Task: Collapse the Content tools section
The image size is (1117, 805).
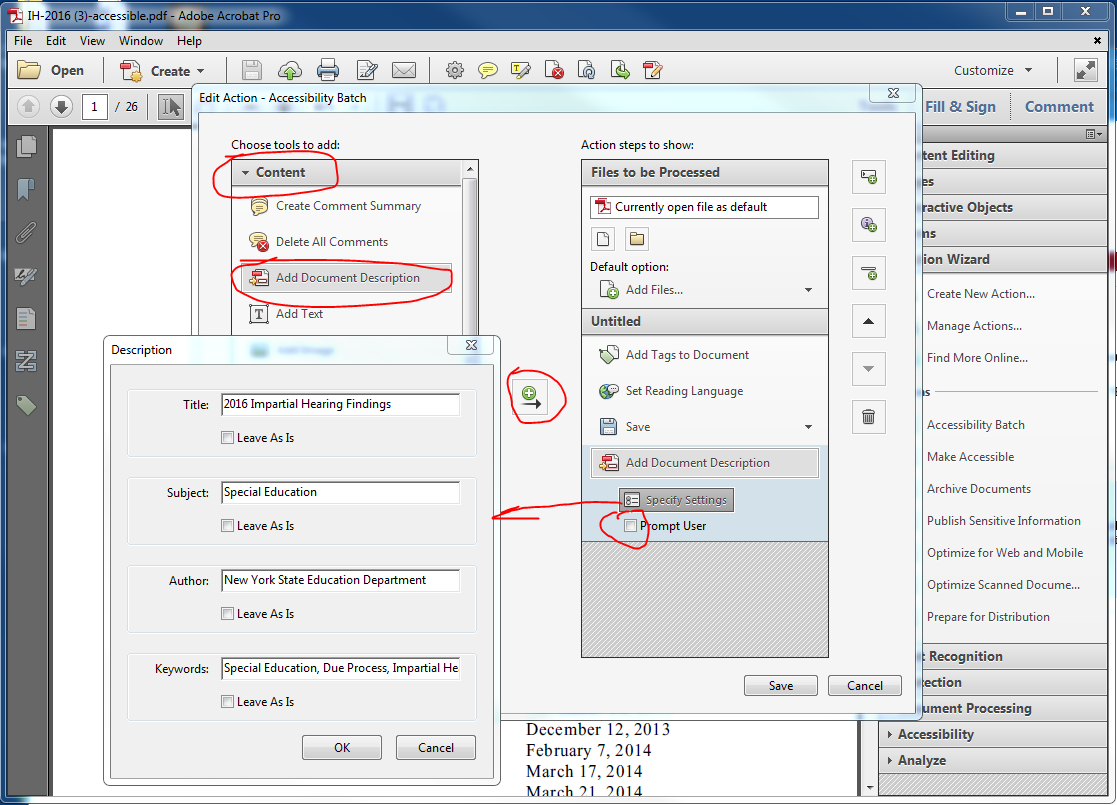Action: [246, 173]
